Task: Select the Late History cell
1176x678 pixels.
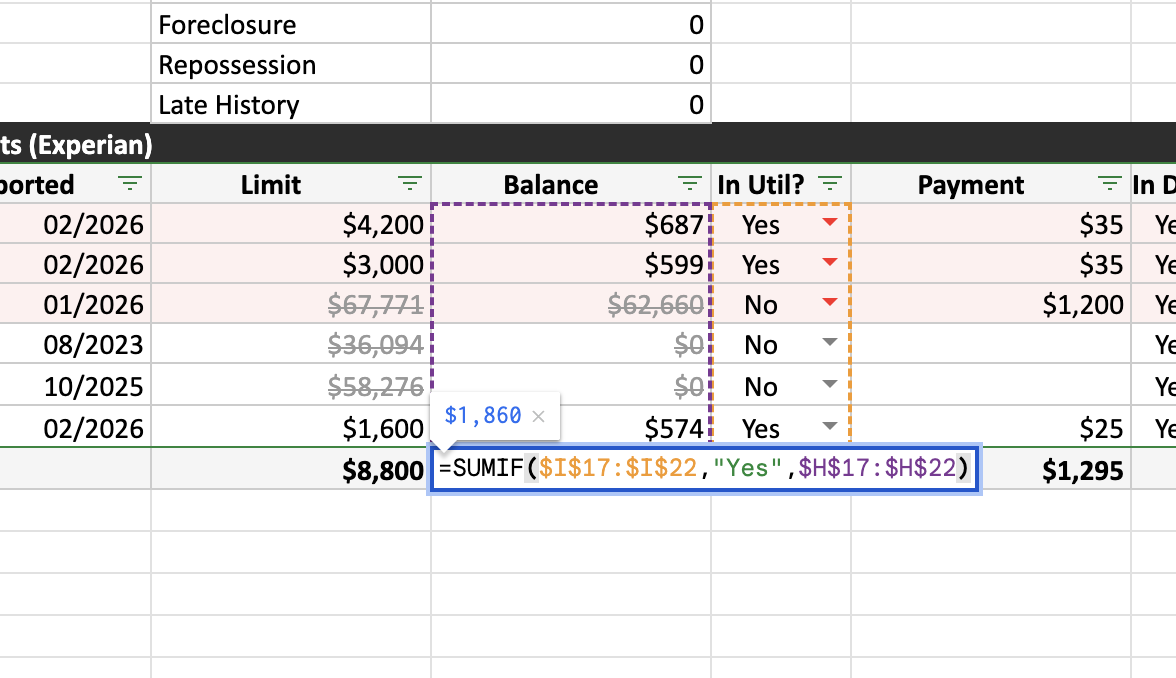Action: (x=290, y=104)
